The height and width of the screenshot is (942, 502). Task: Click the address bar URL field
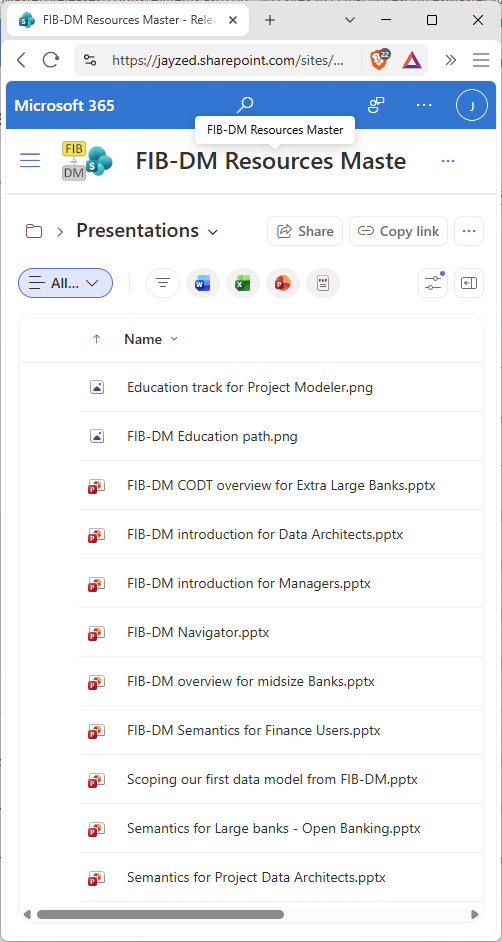[228, 60]
